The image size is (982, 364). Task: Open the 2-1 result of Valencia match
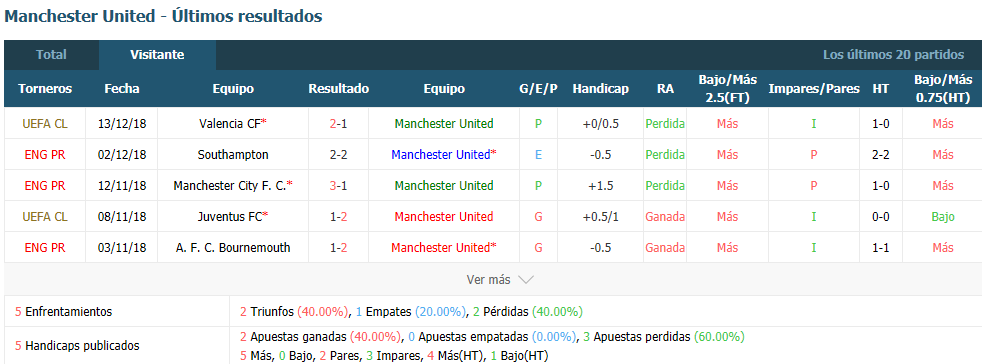[338, 123]
